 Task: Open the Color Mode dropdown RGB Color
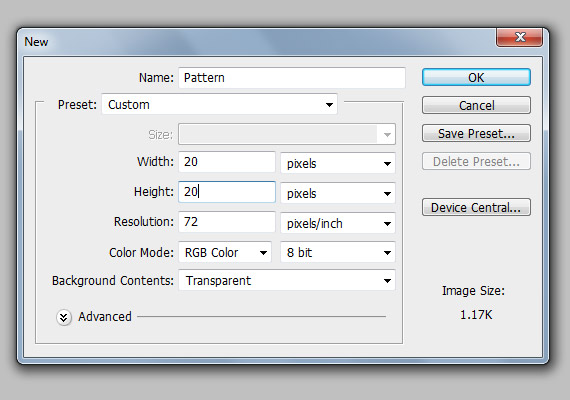click(x=225, y=252)
